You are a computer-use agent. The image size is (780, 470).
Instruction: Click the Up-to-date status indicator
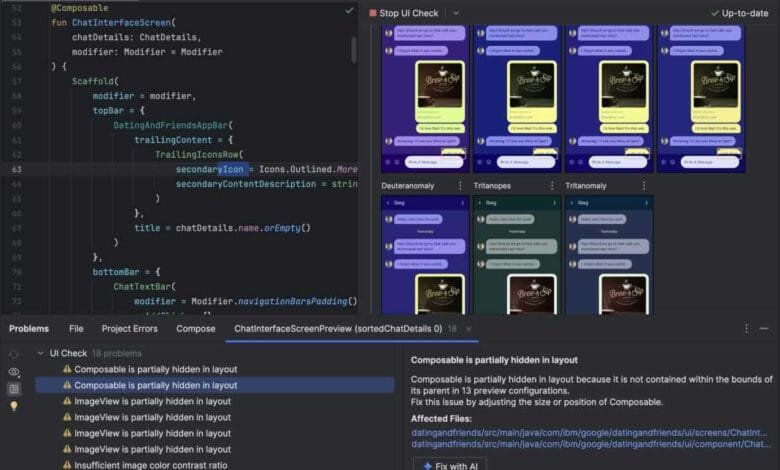pyautogui.click(x=740, y=13)
